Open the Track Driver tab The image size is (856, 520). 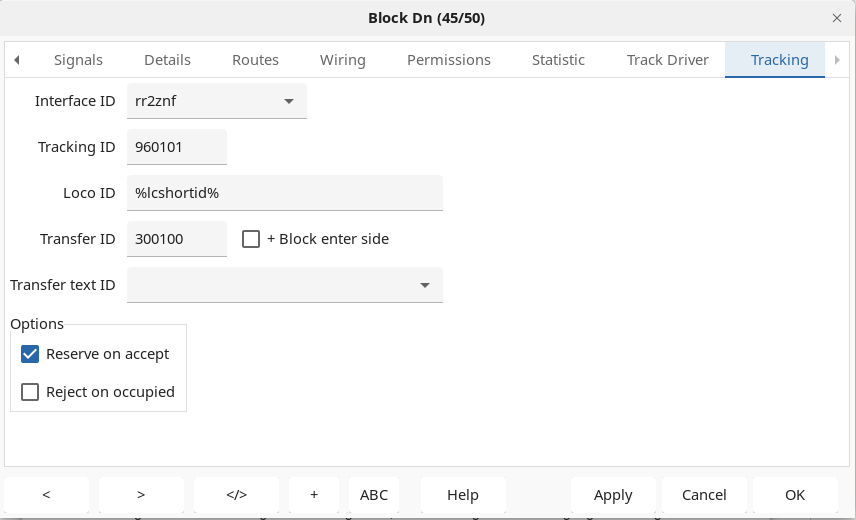coord(667,60)
